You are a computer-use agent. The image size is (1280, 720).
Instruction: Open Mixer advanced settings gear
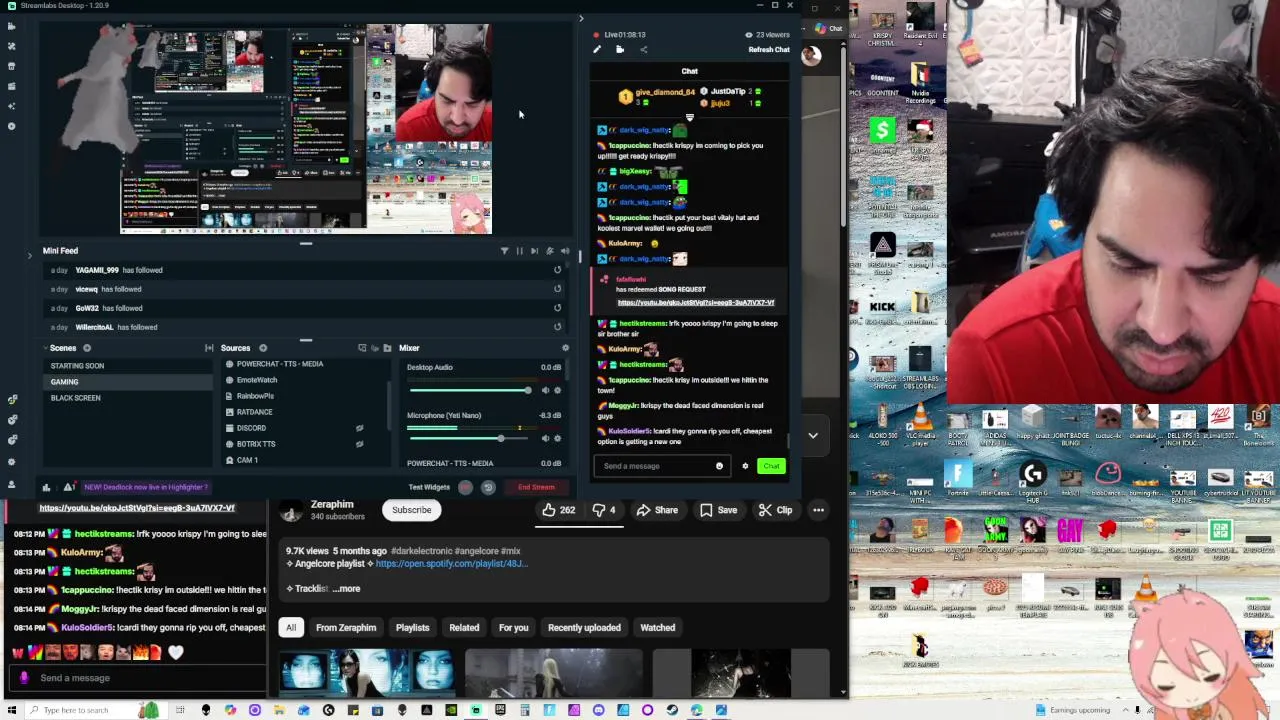[565, 348]
